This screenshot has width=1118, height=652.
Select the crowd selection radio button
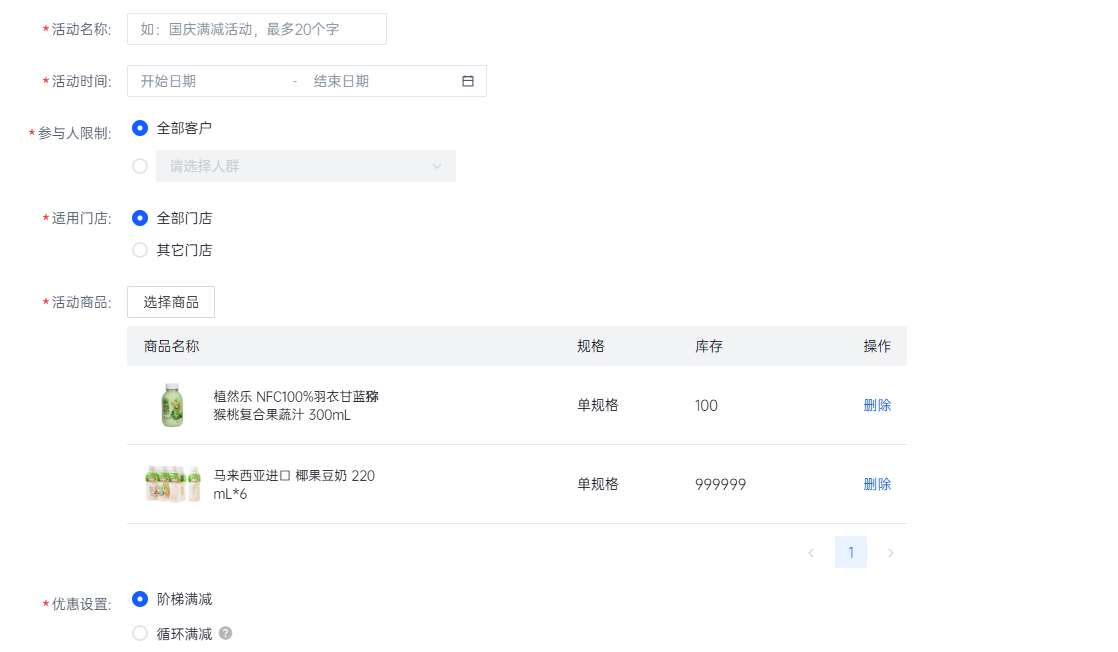click(140, 166)
